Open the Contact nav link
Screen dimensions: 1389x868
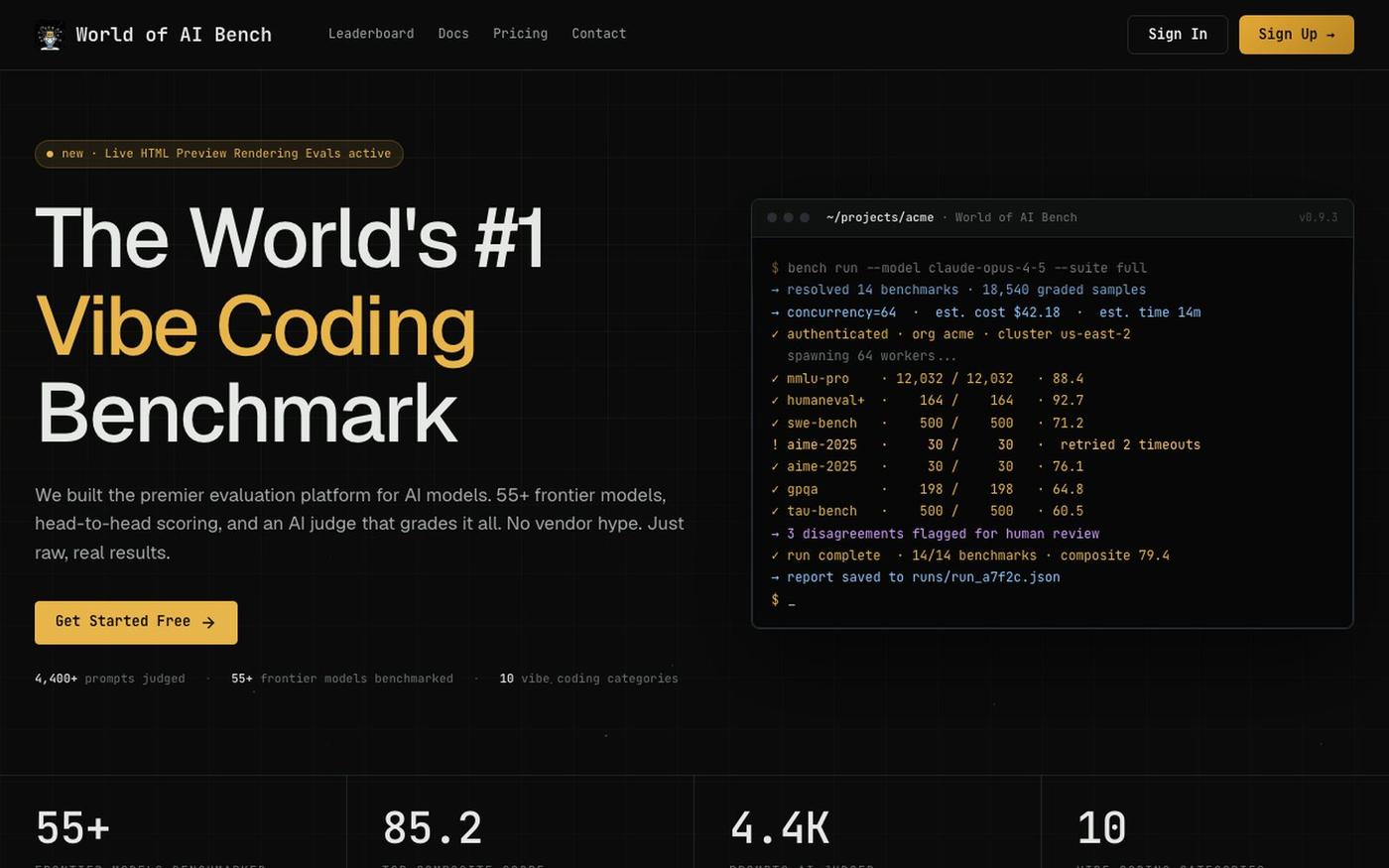tap(598, 34)
